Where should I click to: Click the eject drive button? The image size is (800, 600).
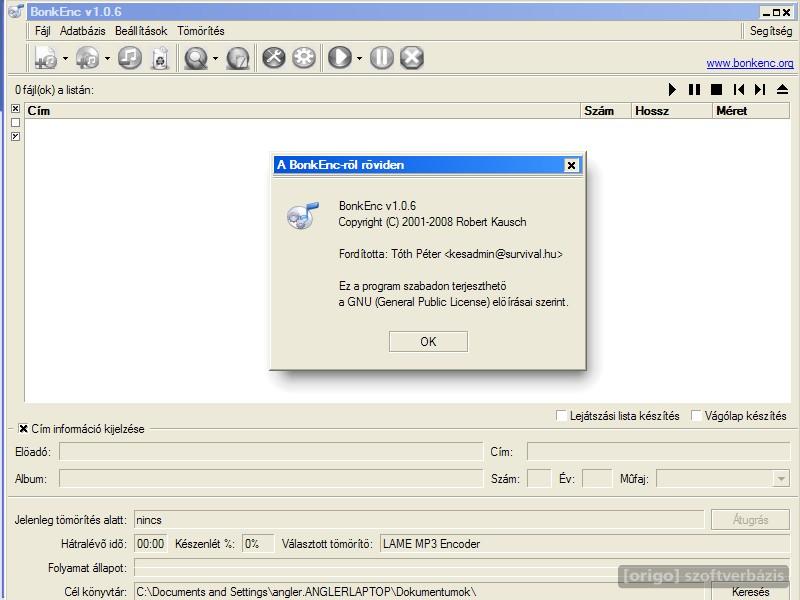[x=782, y=90]
